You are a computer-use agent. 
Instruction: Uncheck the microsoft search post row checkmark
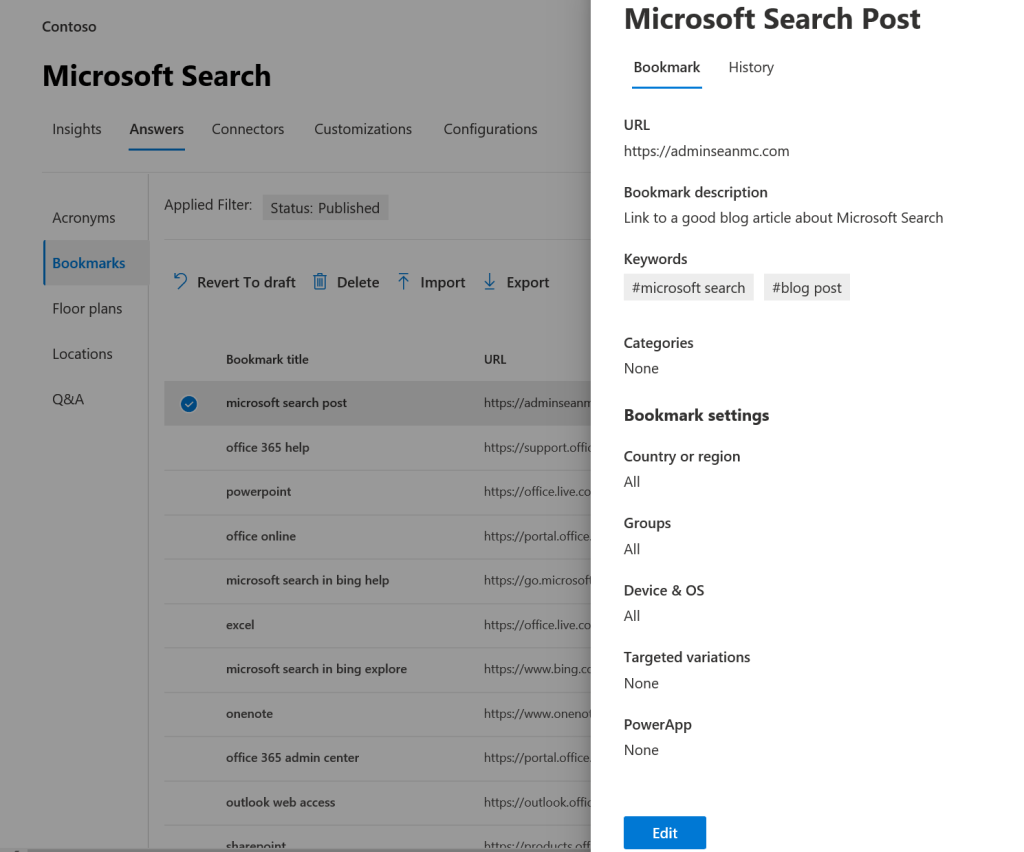point(188,404)
